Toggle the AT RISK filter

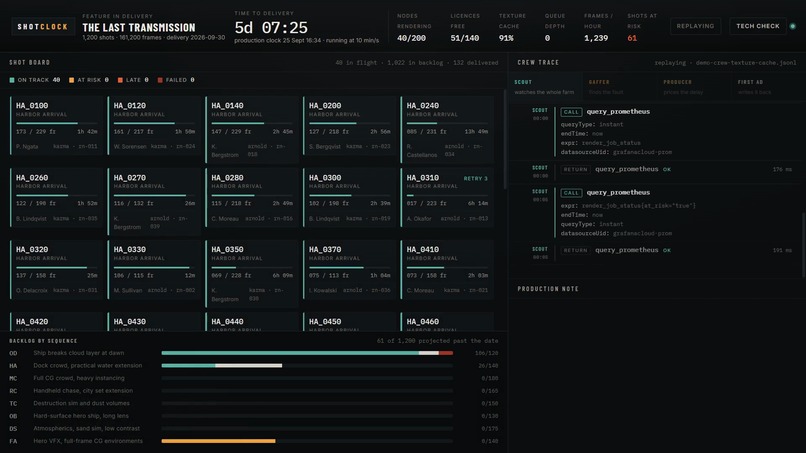89,80
